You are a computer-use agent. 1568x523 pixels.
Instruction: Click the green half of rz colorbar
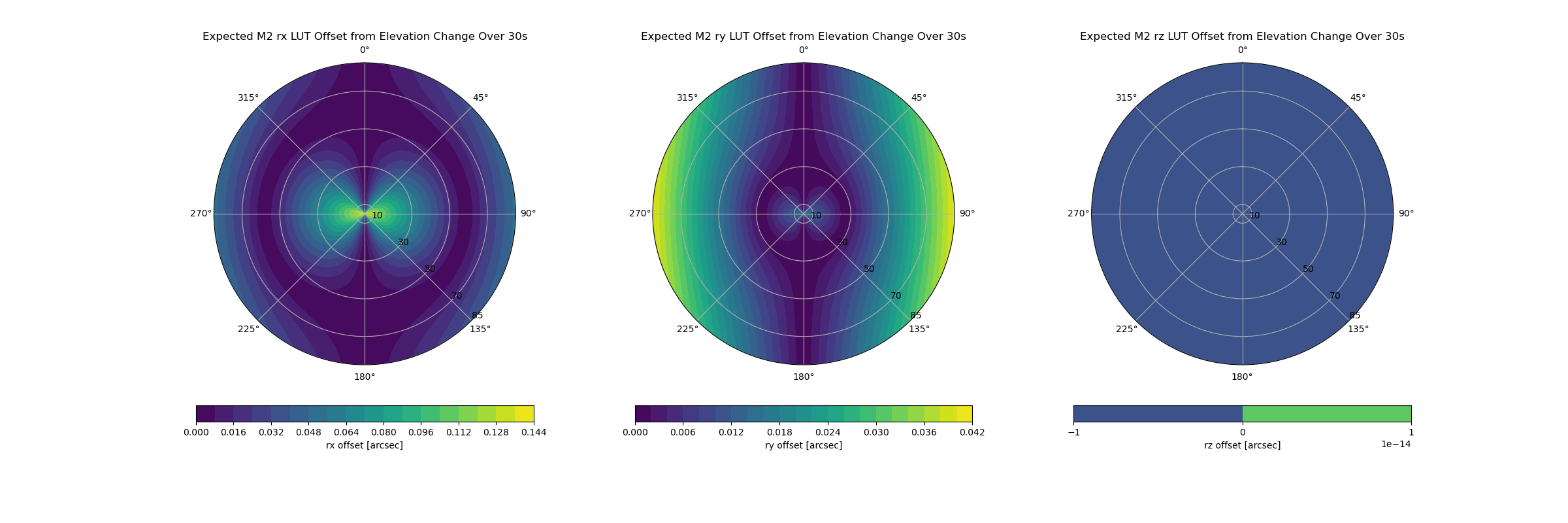[1326, 414]
